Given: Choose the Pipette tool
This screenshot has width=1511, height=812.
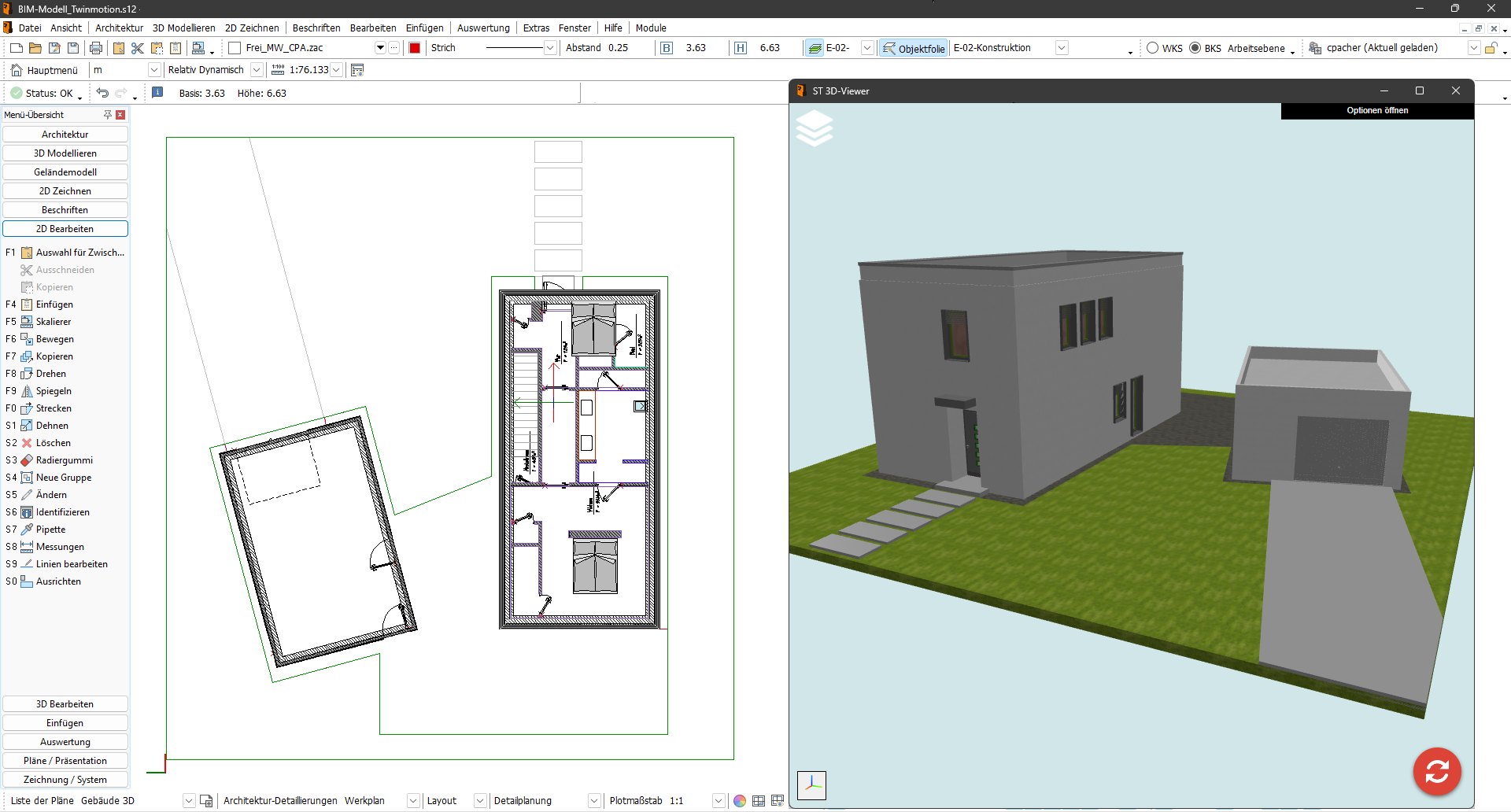Looking at the screenshot, I should point(50,530).
